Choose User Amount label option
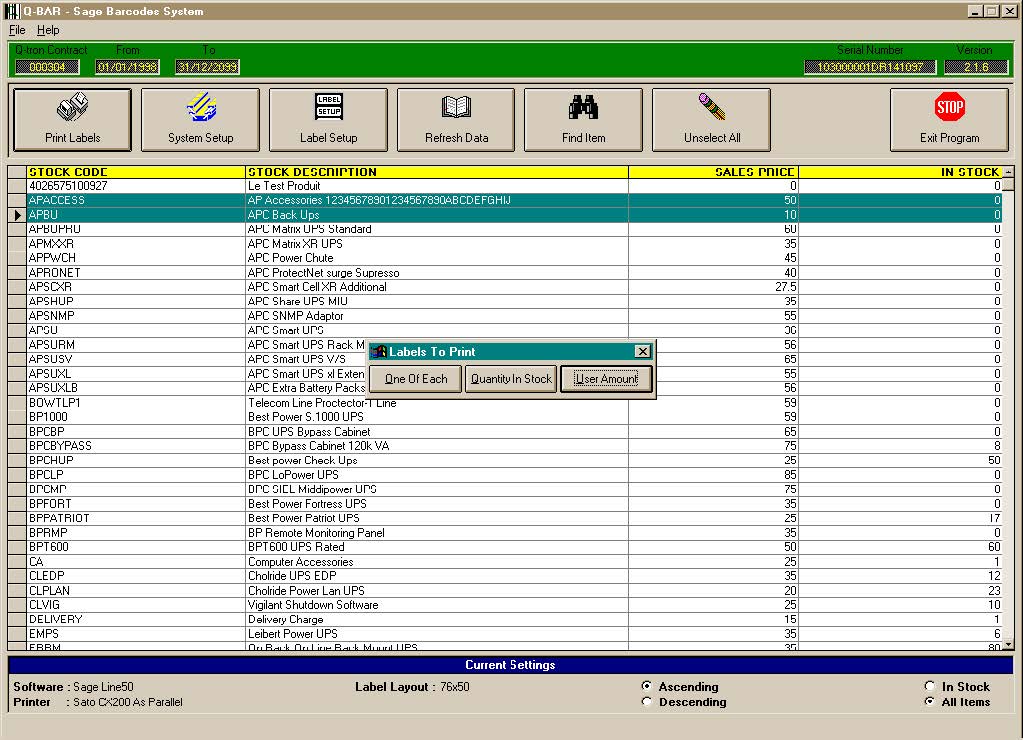Screen dimensions: 1023x740 coord(606,378)
